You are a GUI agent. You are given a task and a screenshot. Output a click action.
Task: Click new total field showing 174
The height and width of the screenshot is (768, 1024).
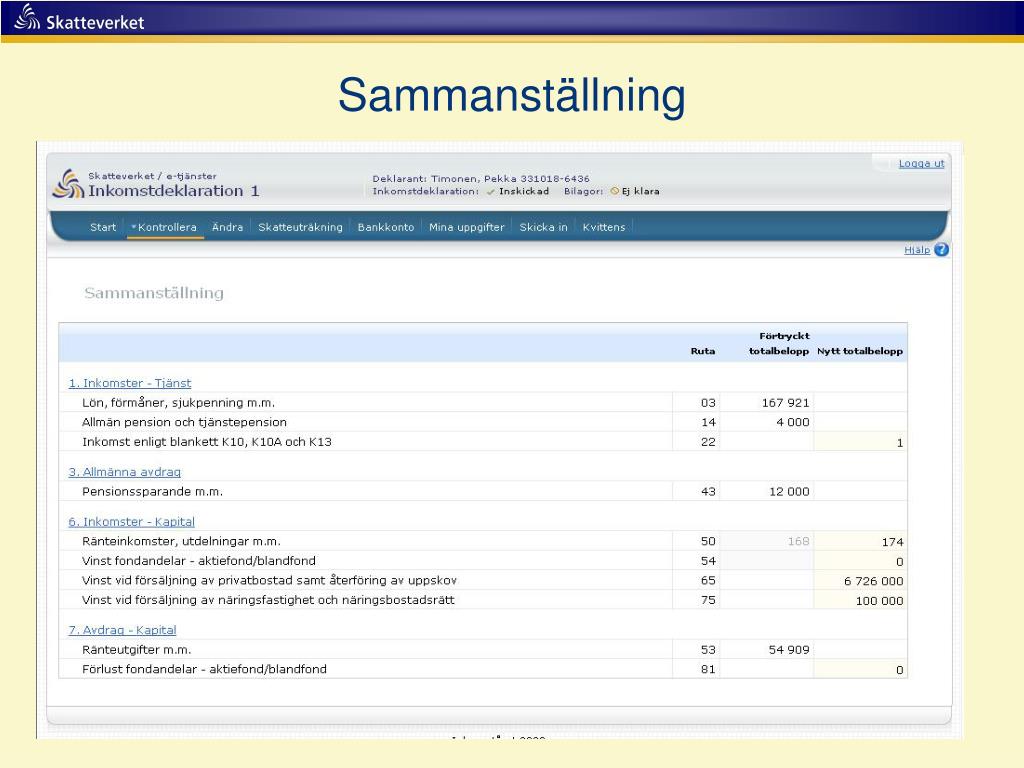(x=860, y=541)
